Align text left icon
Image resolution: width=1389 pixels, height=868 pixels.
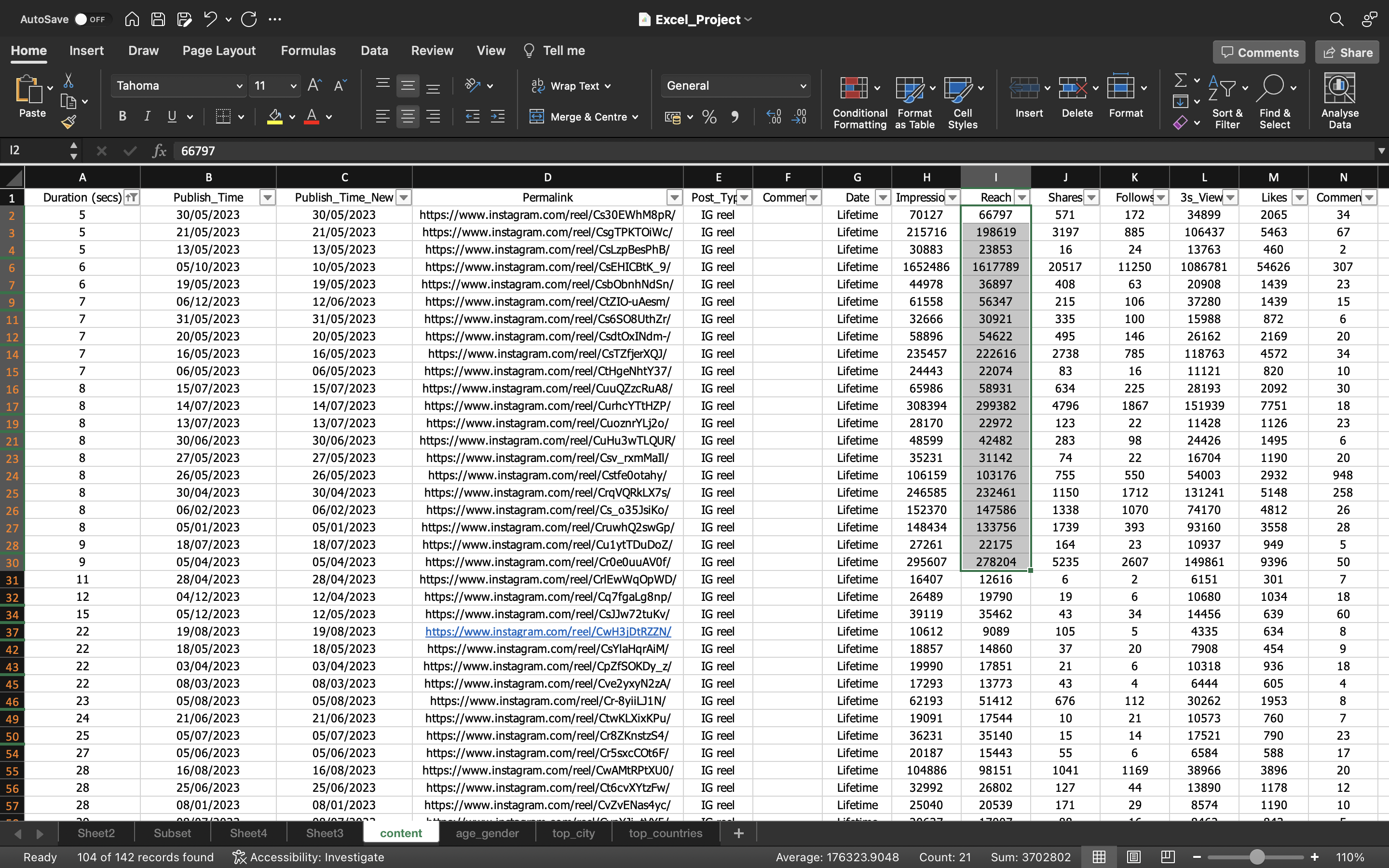382,117
